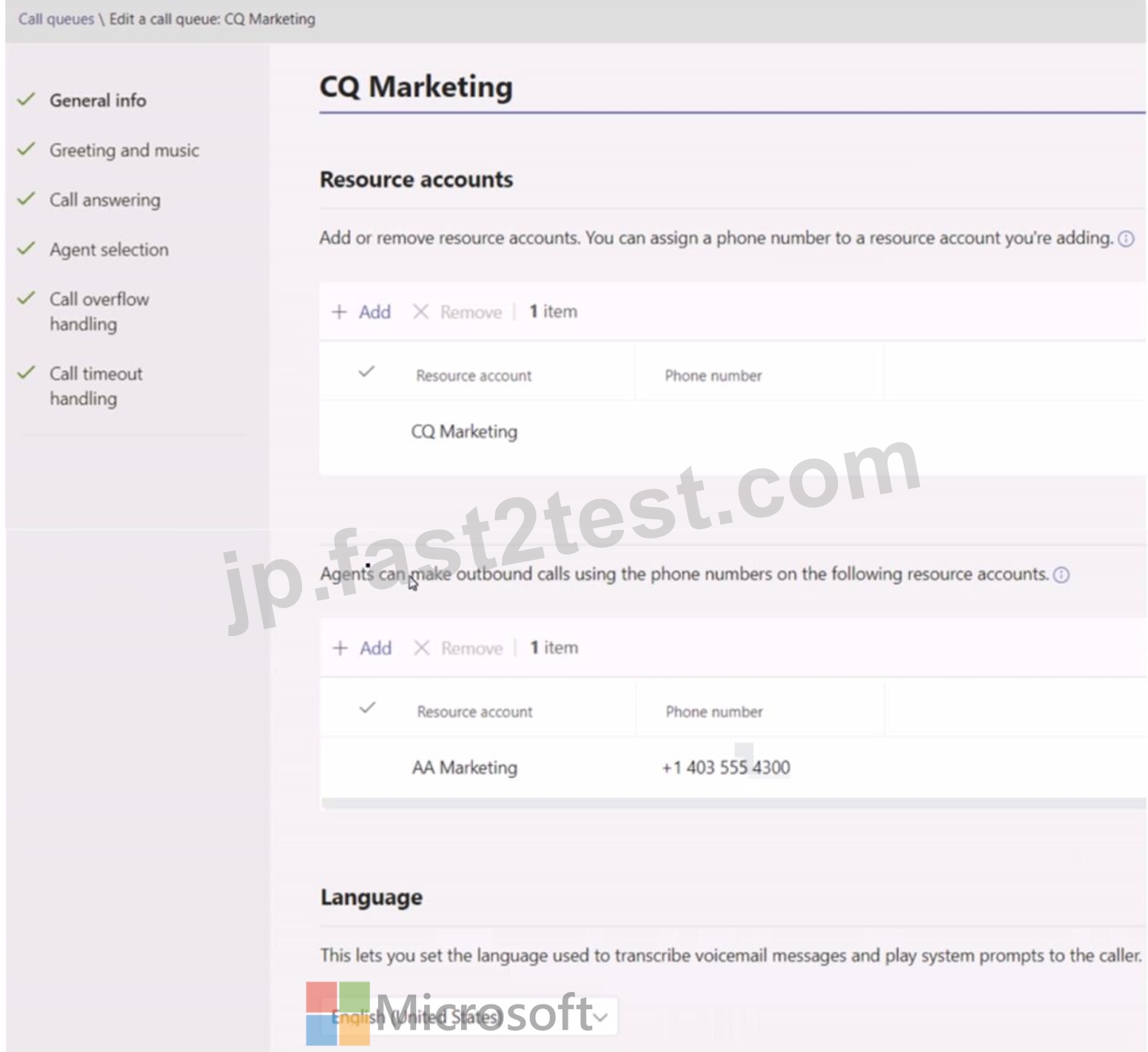Image resolution: width=1148 pixels, height=1052 pixels.
Task: Toggle select-all checkmark in the AA Marketing table header
Action: 367,708
